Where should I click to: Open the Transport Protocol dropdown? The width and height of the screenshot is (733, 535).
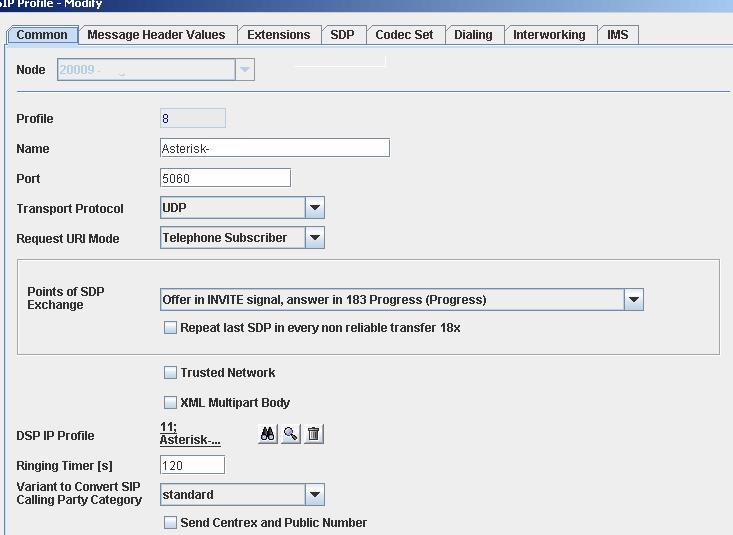(x=314, y=208)
